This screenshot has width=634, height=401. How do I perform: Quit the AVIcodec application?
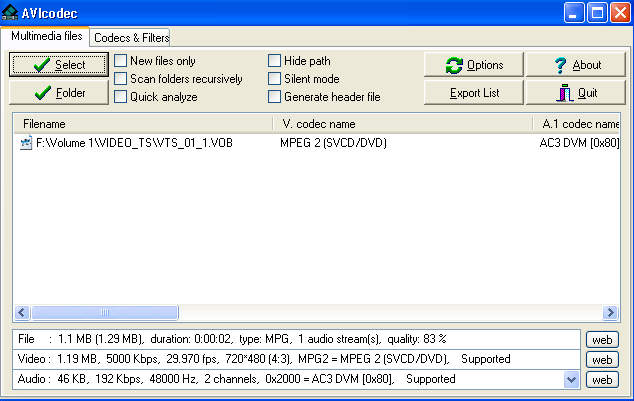tap(576, 93)
